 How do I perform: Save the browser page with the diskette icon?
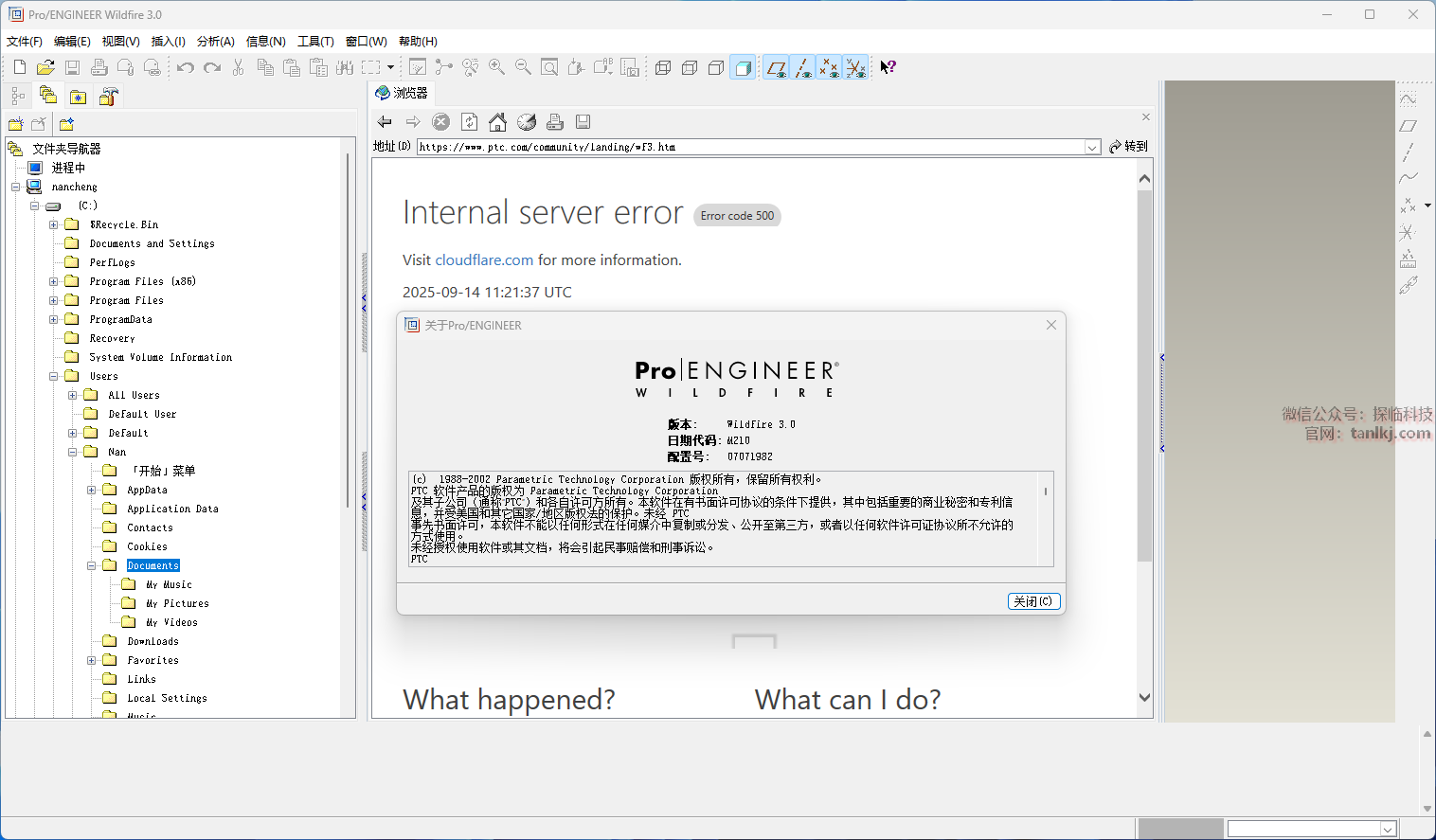tap(583, 121)
